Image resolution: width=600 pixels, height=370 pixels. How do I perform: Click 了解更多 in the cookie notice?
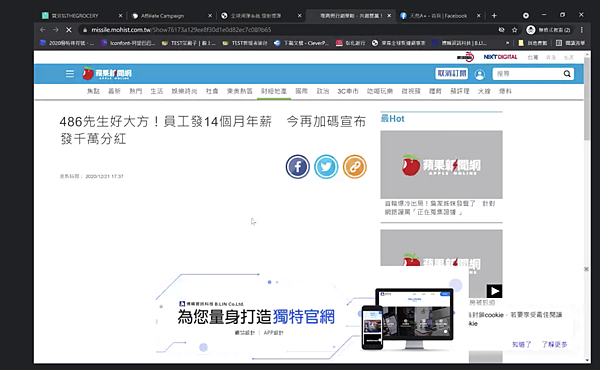[554, 344]
